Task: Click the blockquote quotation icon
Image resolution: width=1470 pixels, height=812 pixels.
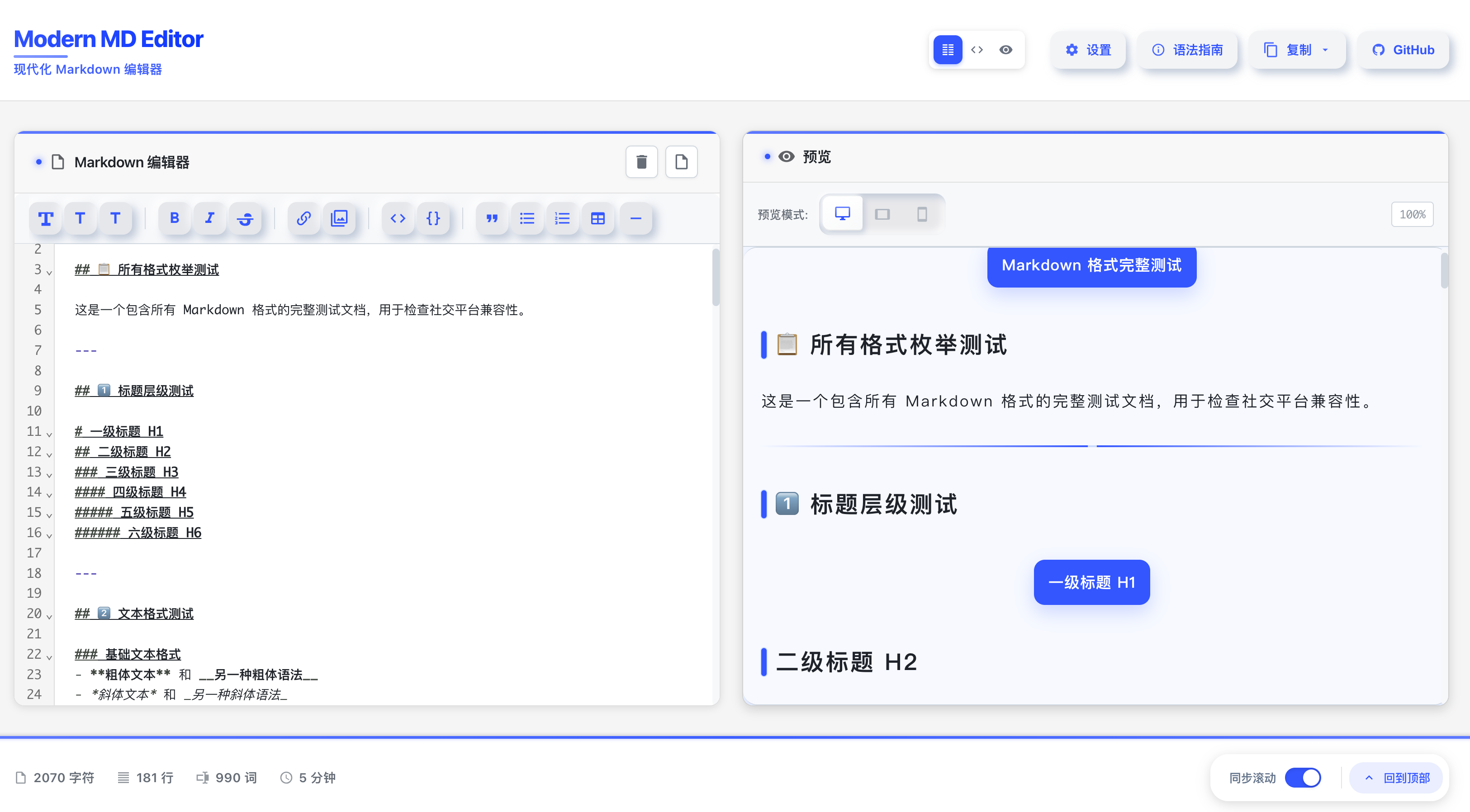Action: click(x=492, y=218)
